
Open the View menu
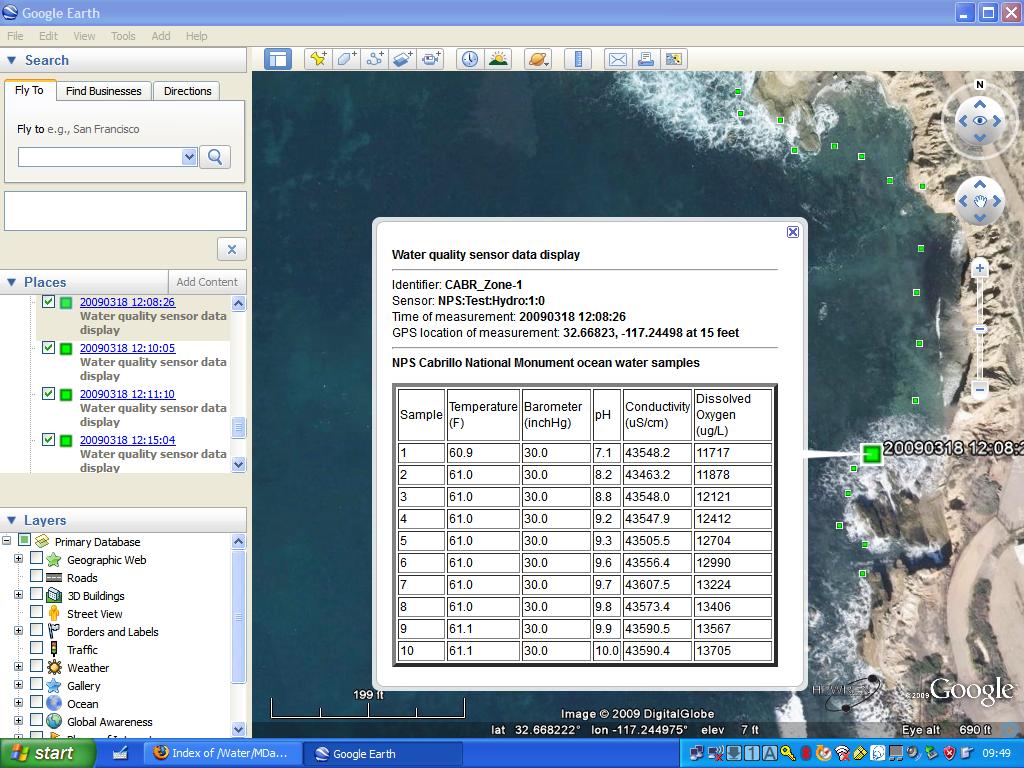tap(84, 36)
